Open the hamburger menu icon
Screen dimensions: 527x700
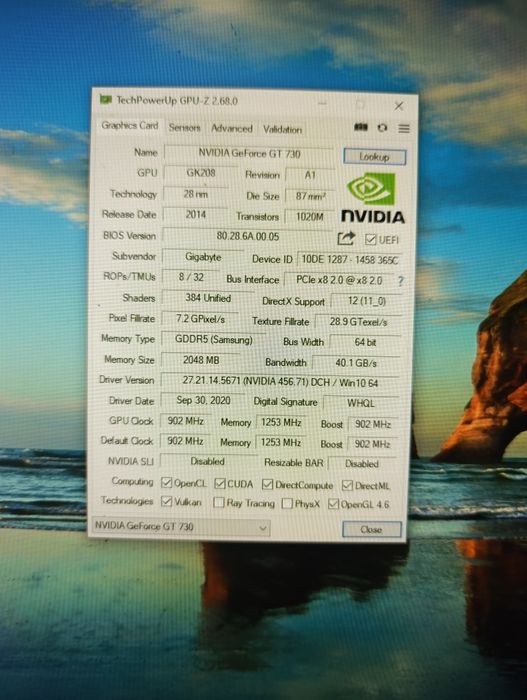pos(404,129)
